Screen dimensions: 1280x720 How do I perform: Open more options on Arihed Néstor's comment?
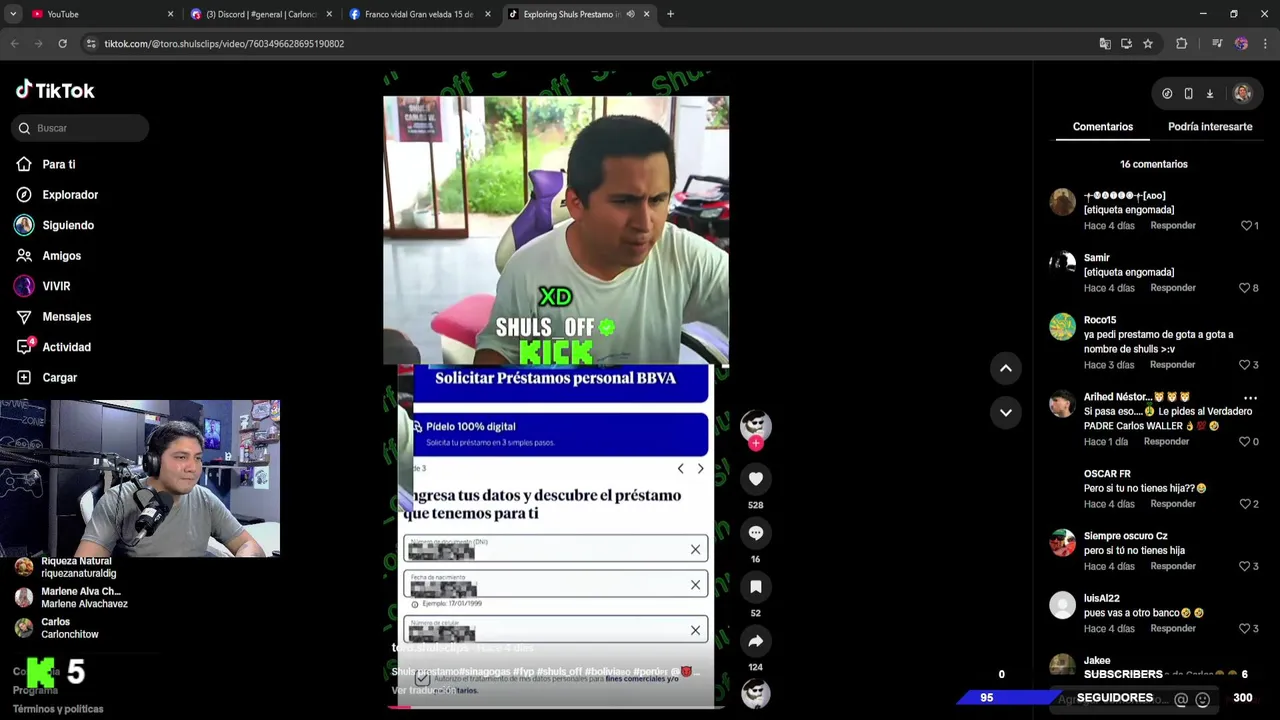(1250, 398)
